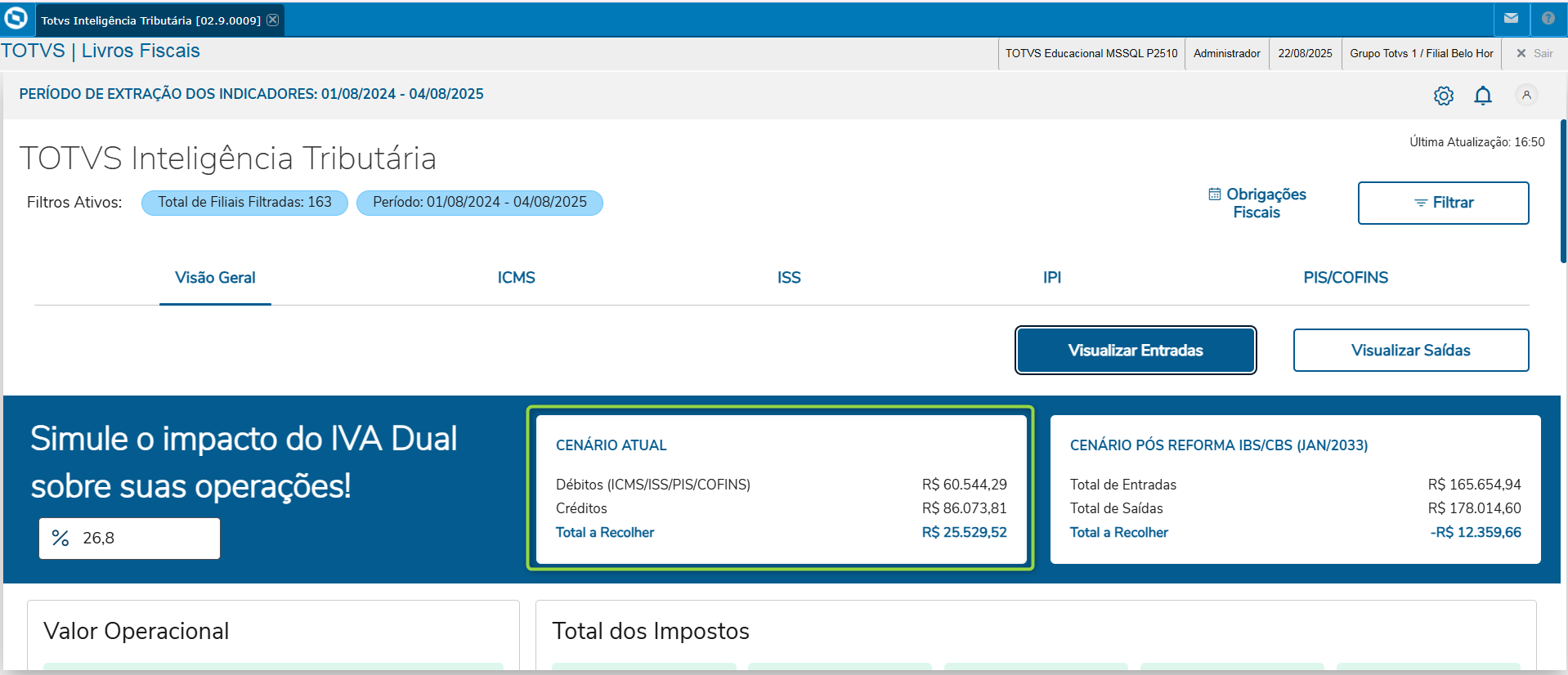Screen dimensions: 1568x675
Task: Switch to the ICMS tab
Action: point(517,278)
